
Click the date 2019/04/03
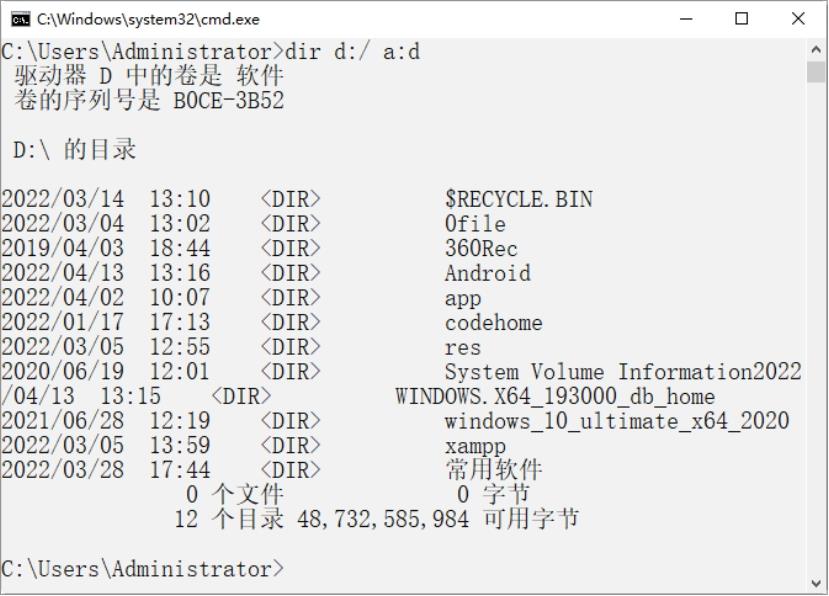pyautogui.click(x=62, y=249)
